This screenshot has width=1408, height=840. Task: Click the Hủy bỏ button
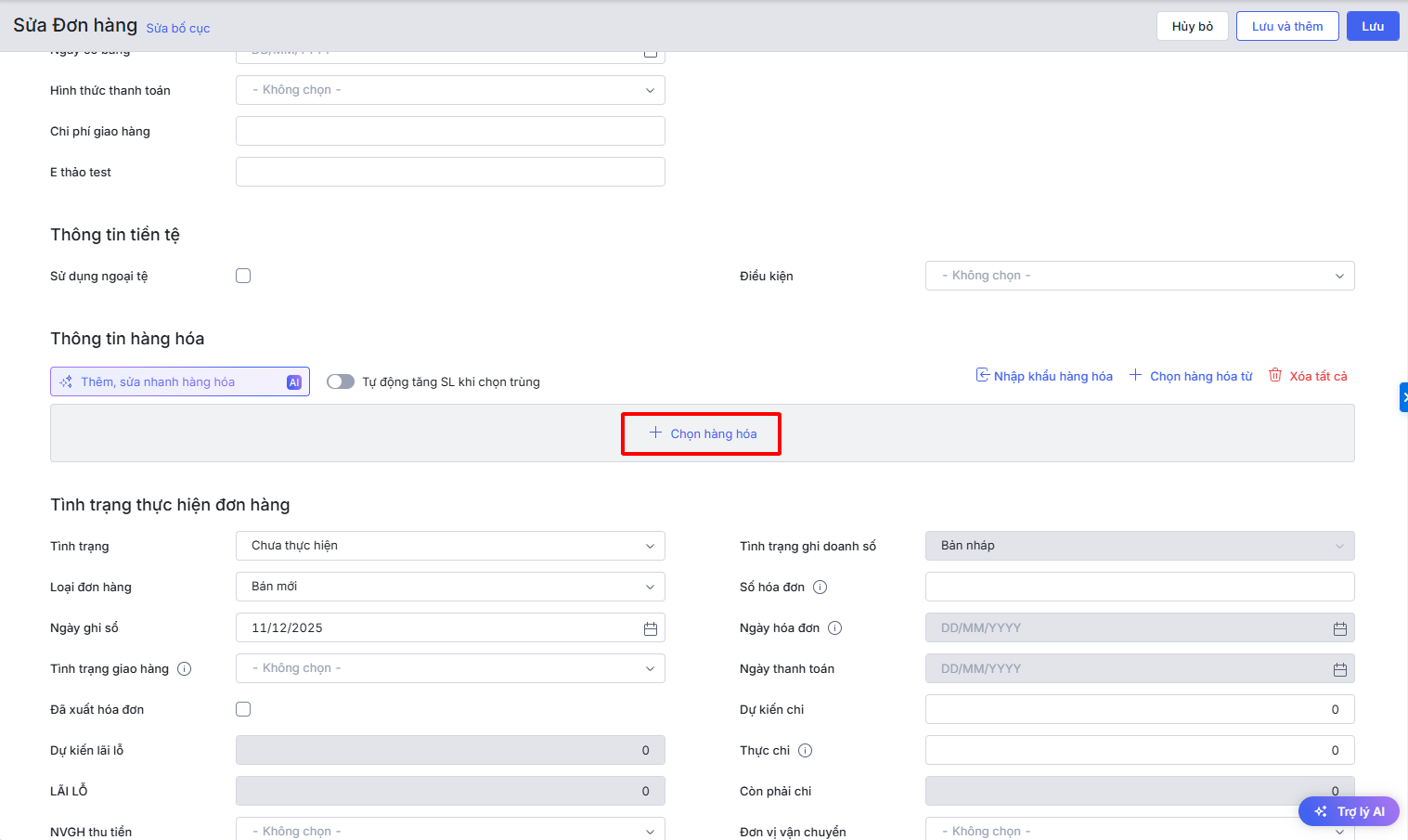click(x=1192, y=26)
